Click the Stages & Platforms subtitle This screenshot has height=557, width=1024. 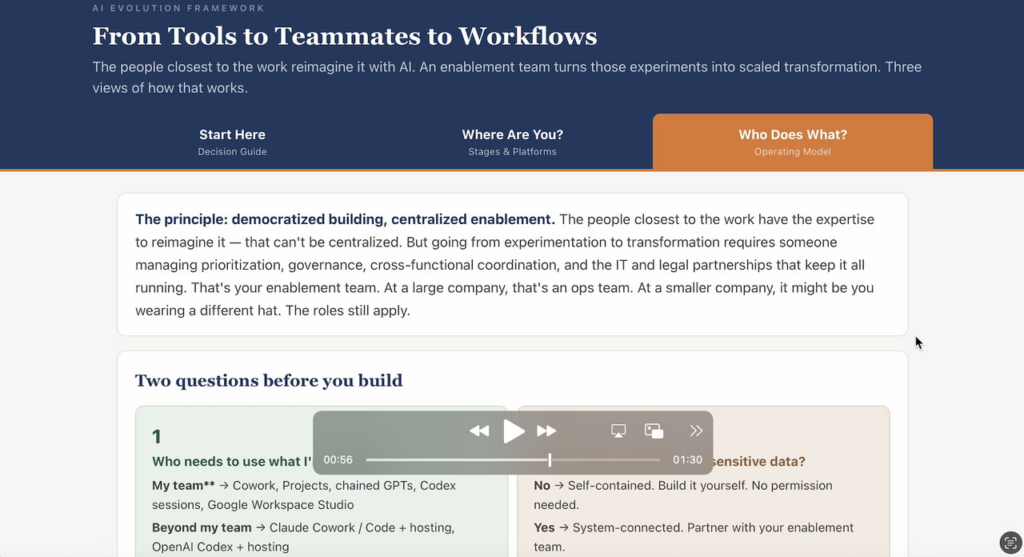tap(512, 151)
